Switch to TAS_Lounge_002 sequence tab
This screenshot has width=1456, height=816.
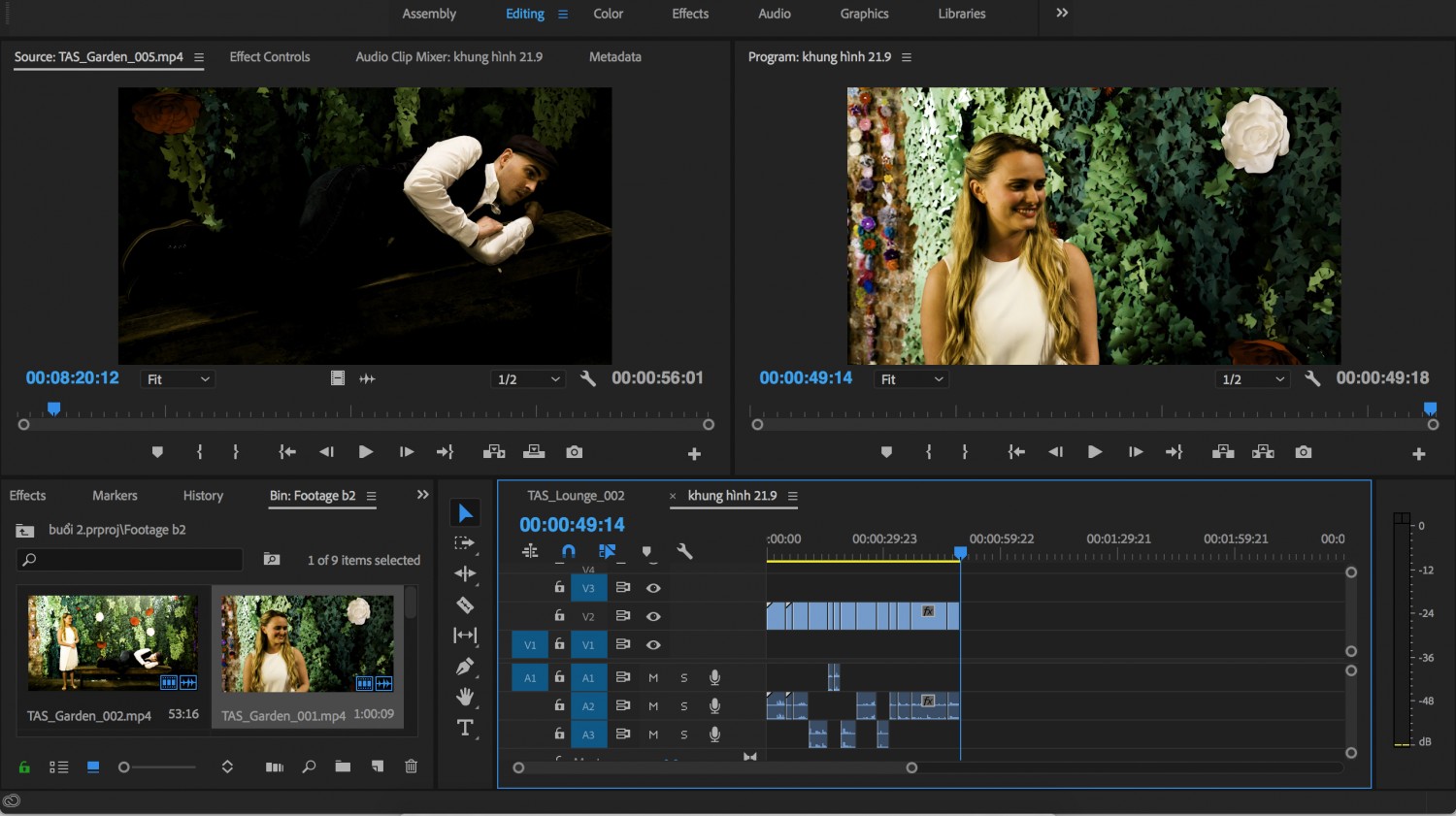576,495
